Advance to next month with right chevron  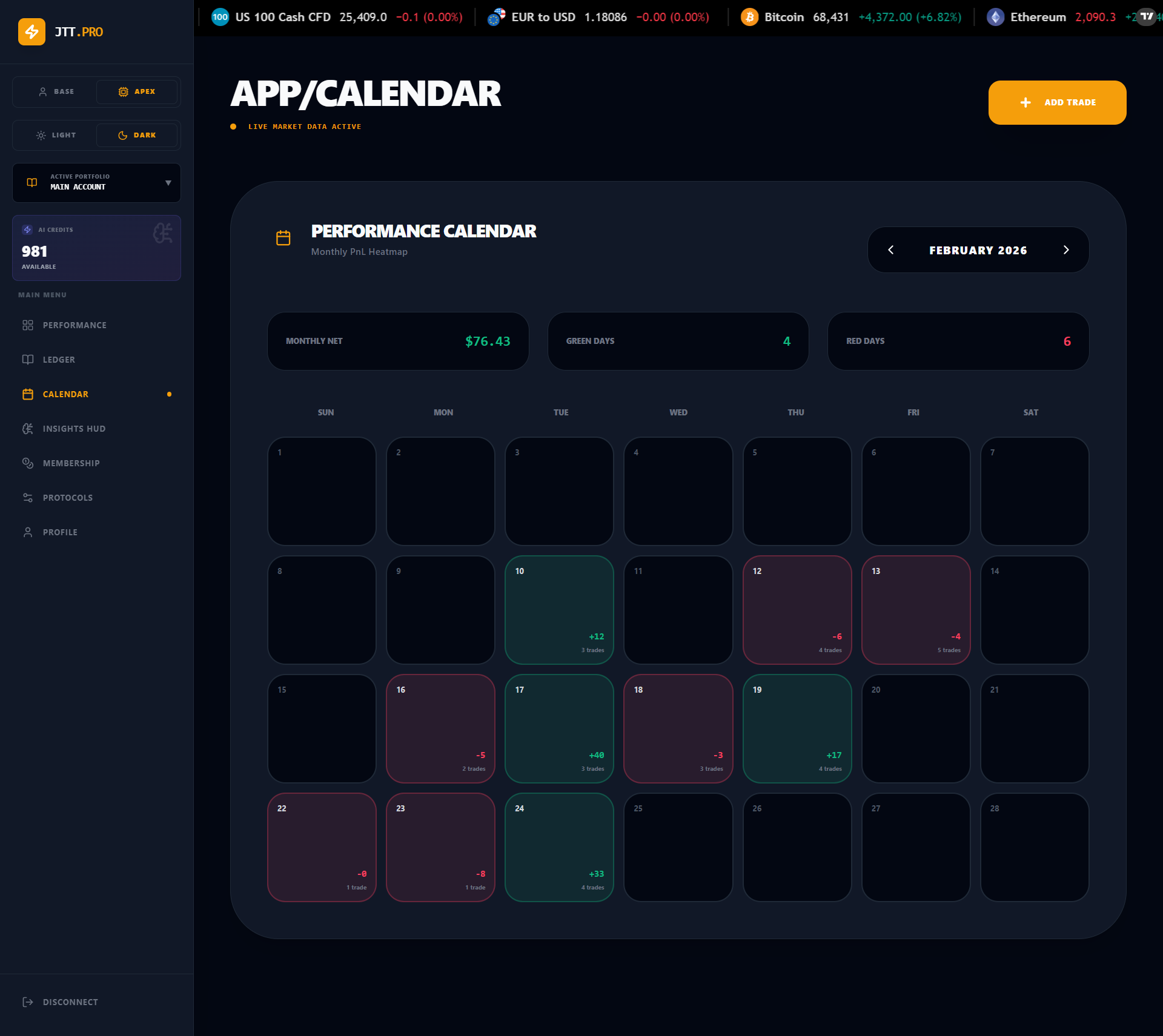pyautogui.click(x=1066, y=250)
